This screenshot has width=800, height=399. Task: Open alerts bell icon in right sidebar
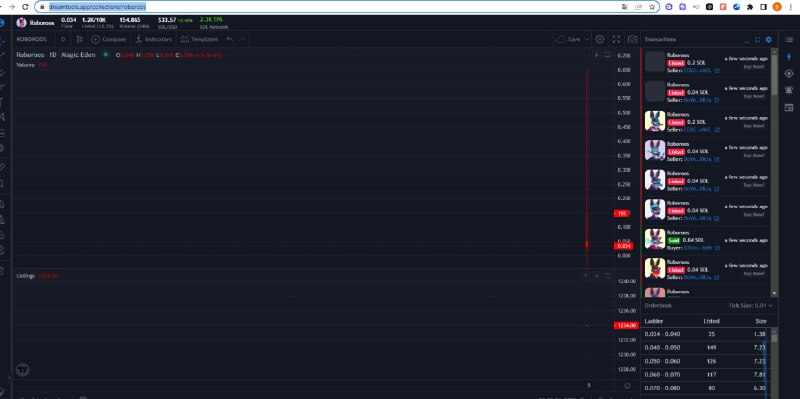coord(789,90)
